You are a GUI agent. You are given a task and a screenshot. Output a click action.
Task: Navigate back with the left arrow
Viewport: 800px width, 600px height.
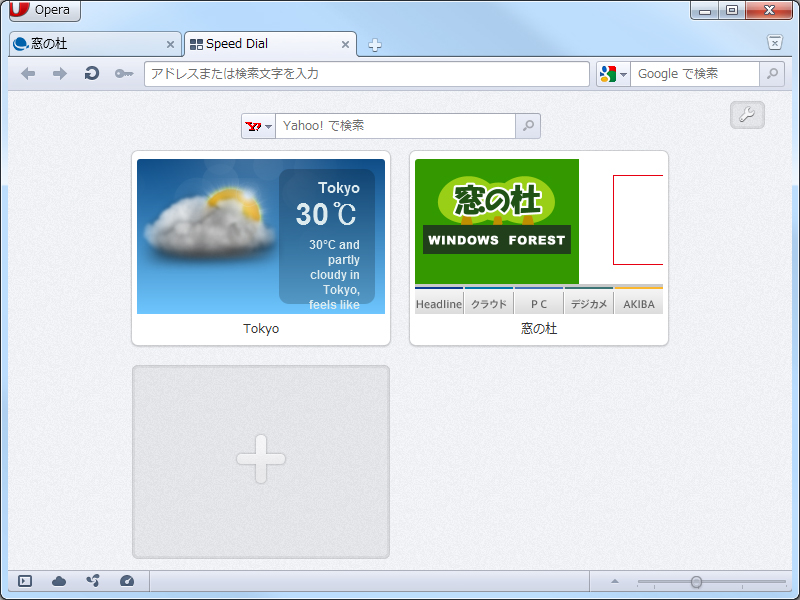click(27, 73)
